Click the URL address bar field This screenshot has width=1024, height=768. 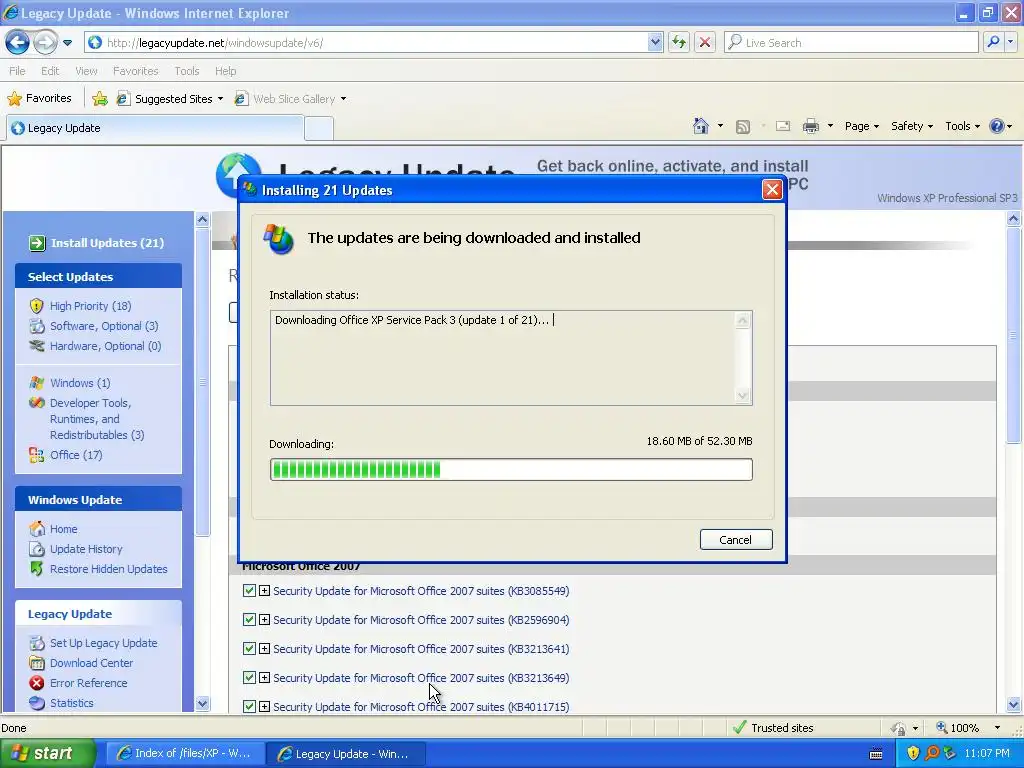[376, 42]
